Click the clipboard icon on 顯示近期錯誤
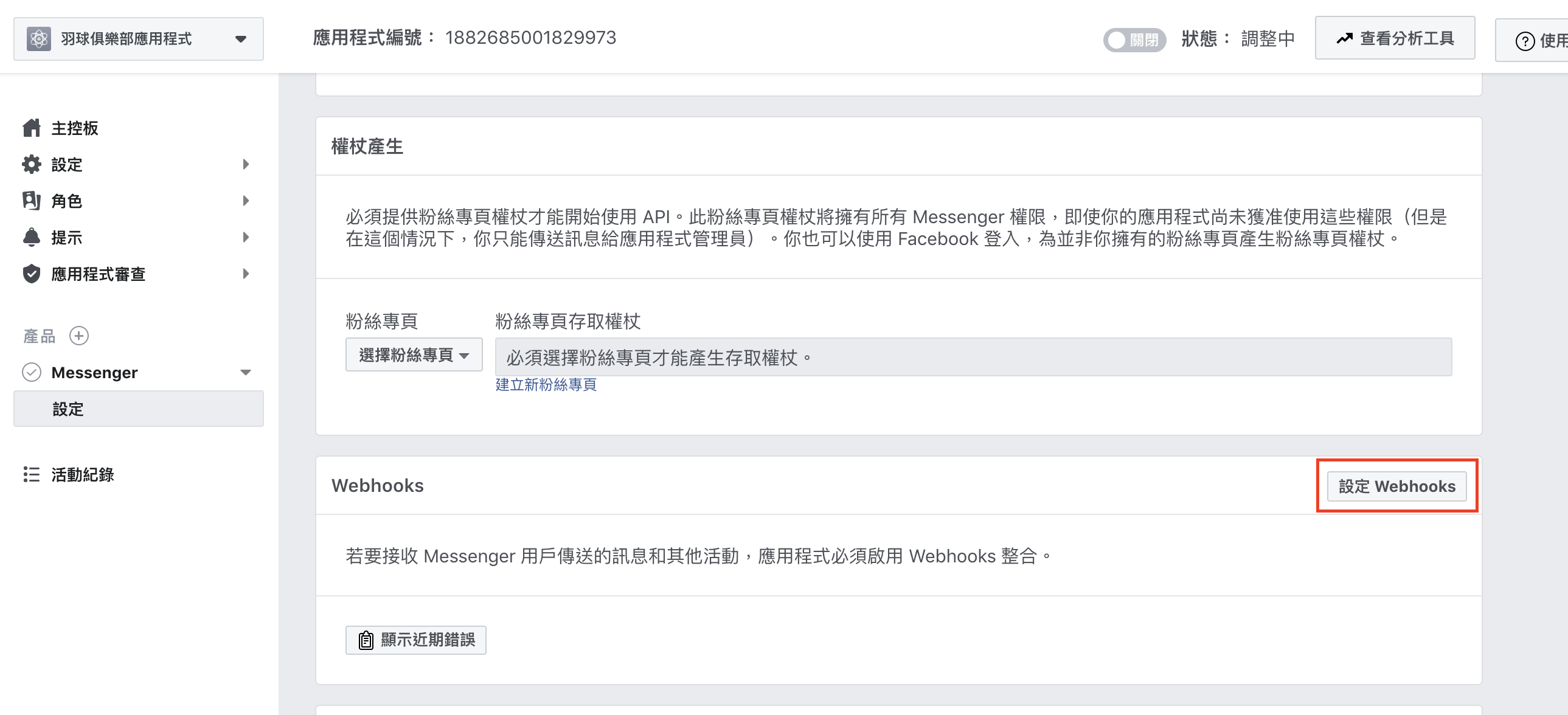This screenshot has height=715, width=1568. tap(365, 640)
